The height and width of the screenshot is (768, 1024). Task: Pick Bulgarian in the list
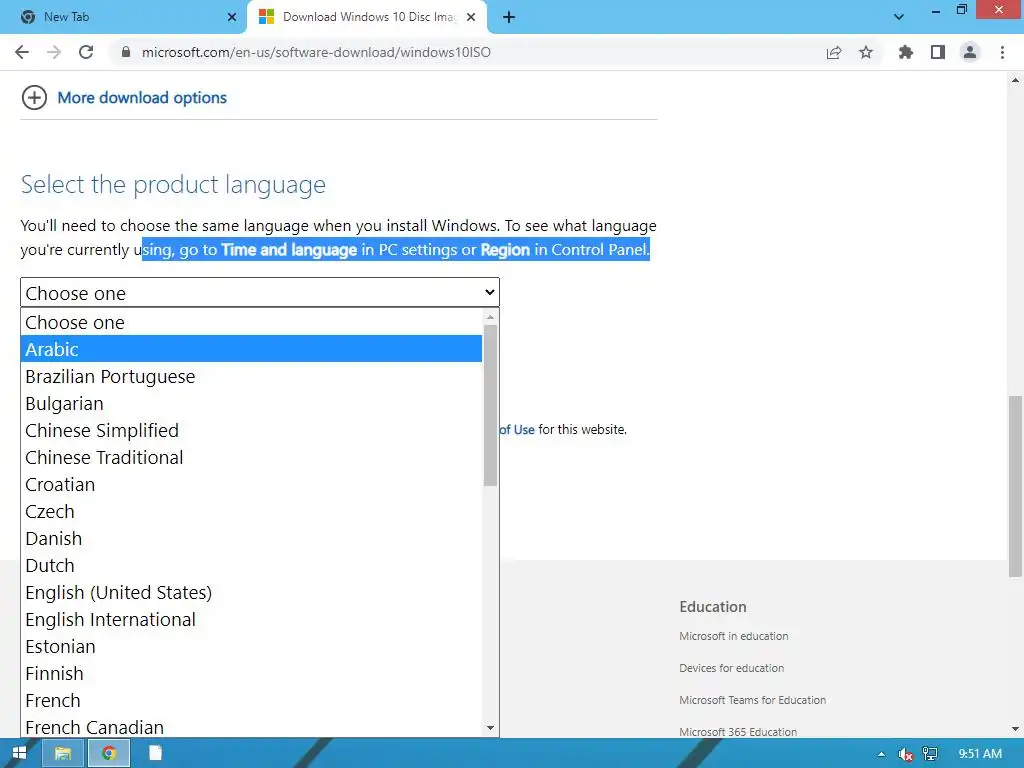coord(251,404)
